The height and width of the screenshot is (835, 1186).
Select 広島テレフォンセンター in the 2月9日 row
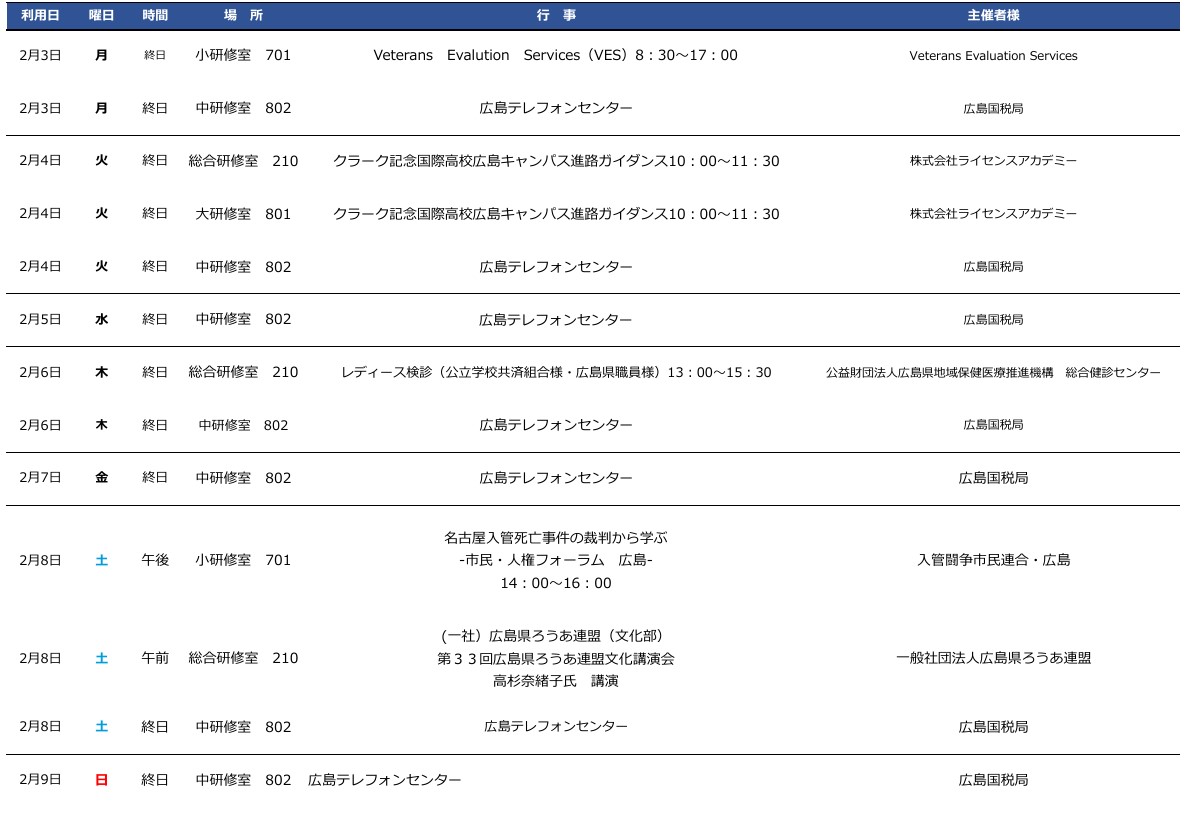coord(384,780)
